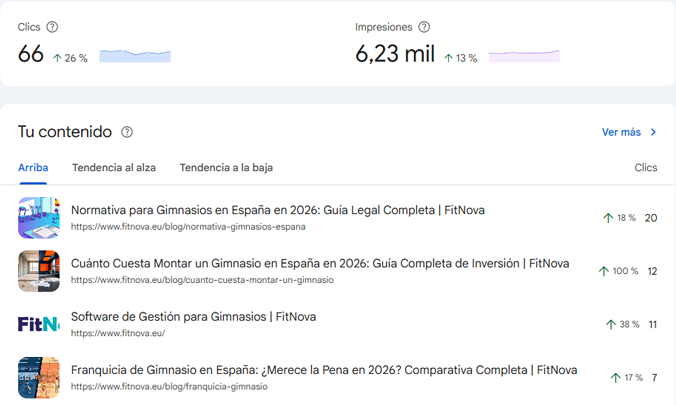The image size is (676, 406).
Task: Click the 66 clicks total value
Action: 31,54
